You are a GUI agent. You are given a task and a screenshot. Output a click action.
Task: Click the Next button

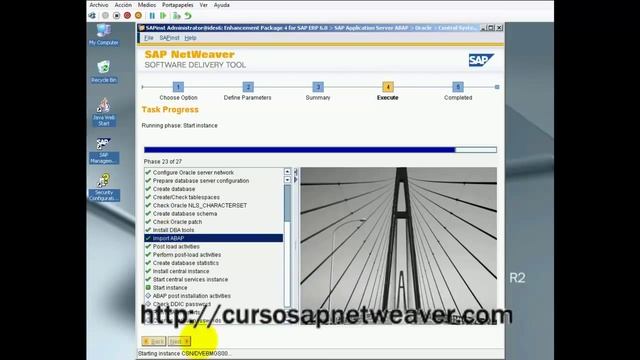pos(179,341)
